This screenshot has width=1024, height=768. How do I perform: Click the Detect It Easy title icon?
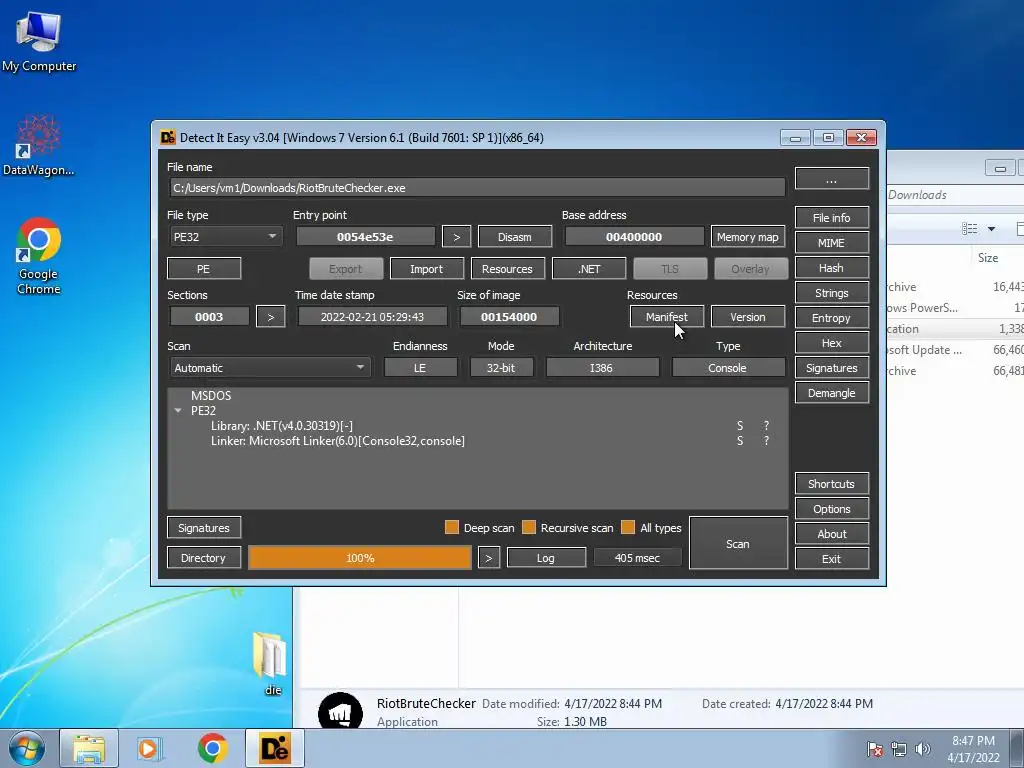tap(168, 137)
